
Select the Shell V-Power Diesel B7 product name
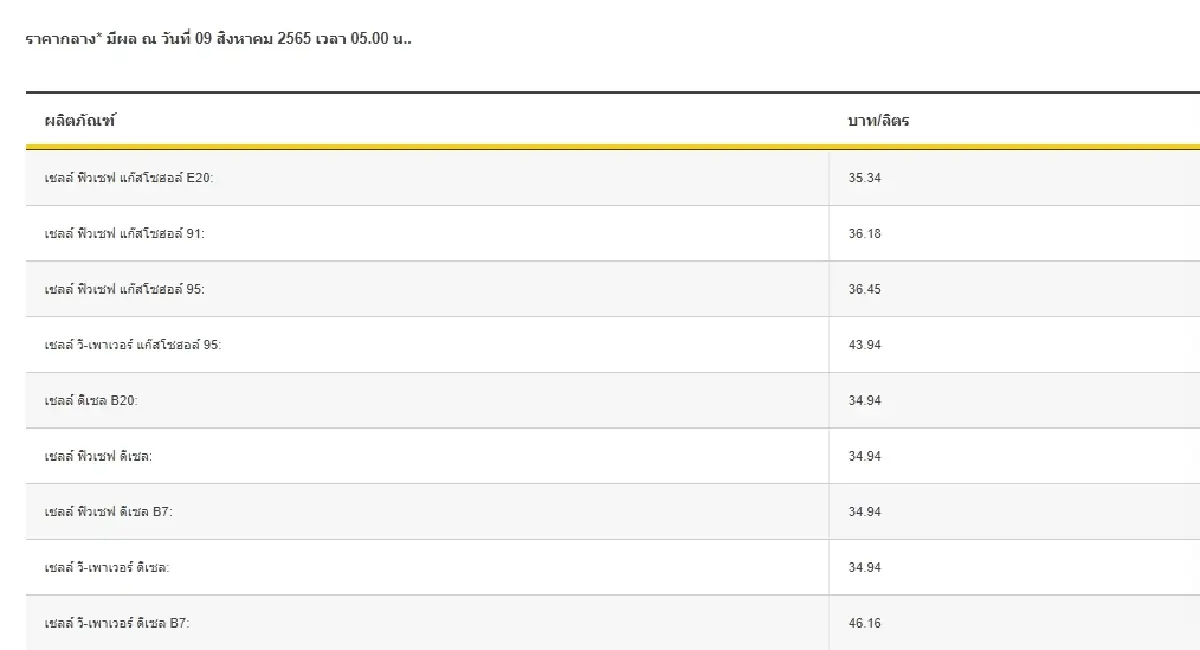pos(117,623)
